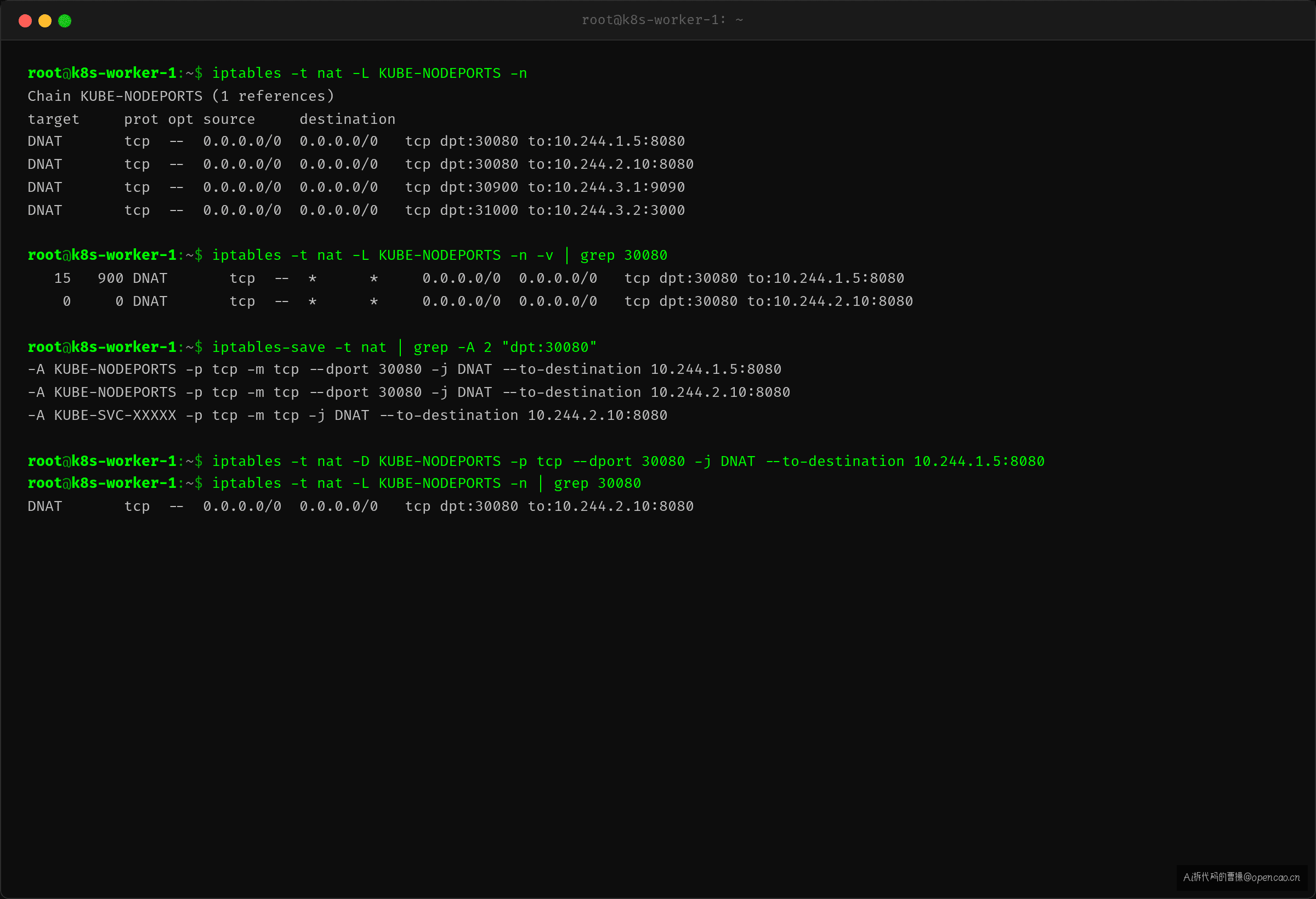Select the -A KUBE-NODEPORTS rule to 10.244.2.10:8080
The width and height of the screenshot is (1316, 899).
(x=409, y=392)
